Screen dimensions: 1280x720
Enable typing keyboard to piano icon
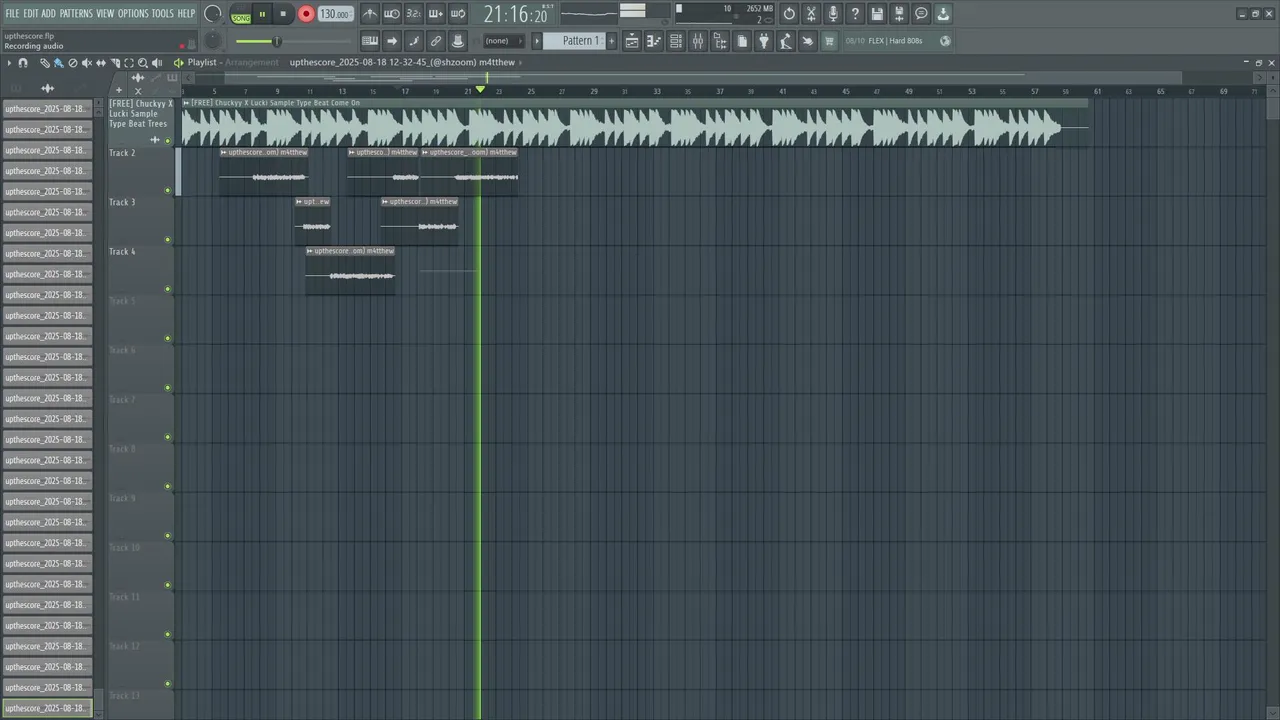click(x=370, y=41)
